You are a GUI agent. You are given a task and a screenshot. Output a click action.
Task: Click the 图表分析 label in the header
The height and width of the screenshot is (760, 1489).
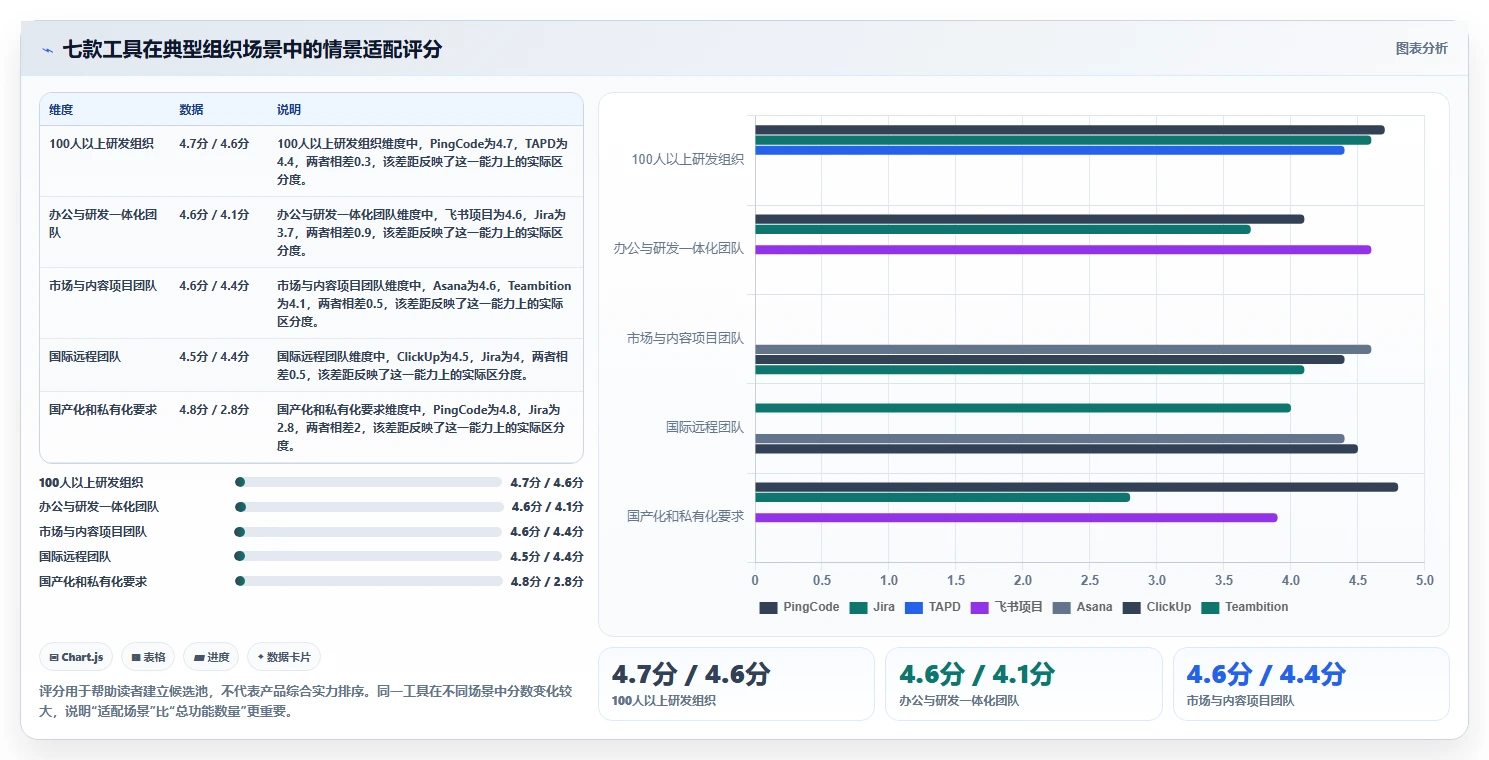1421,49
